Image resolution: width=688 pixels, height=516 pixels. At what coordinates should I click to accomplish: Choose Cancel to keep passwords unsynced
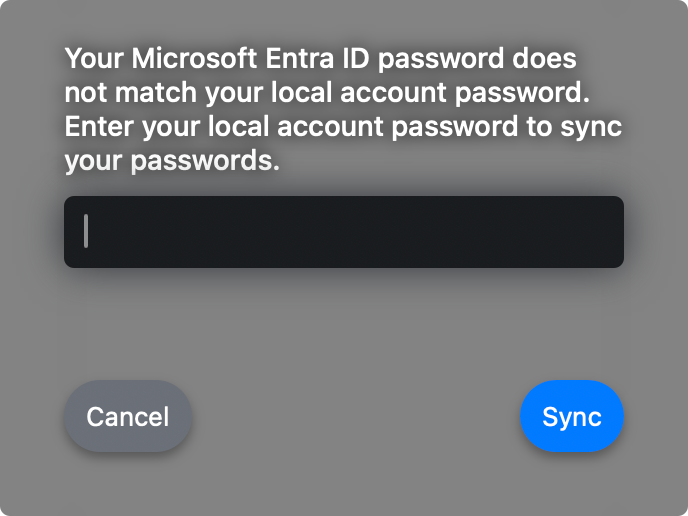pos(128,416)
